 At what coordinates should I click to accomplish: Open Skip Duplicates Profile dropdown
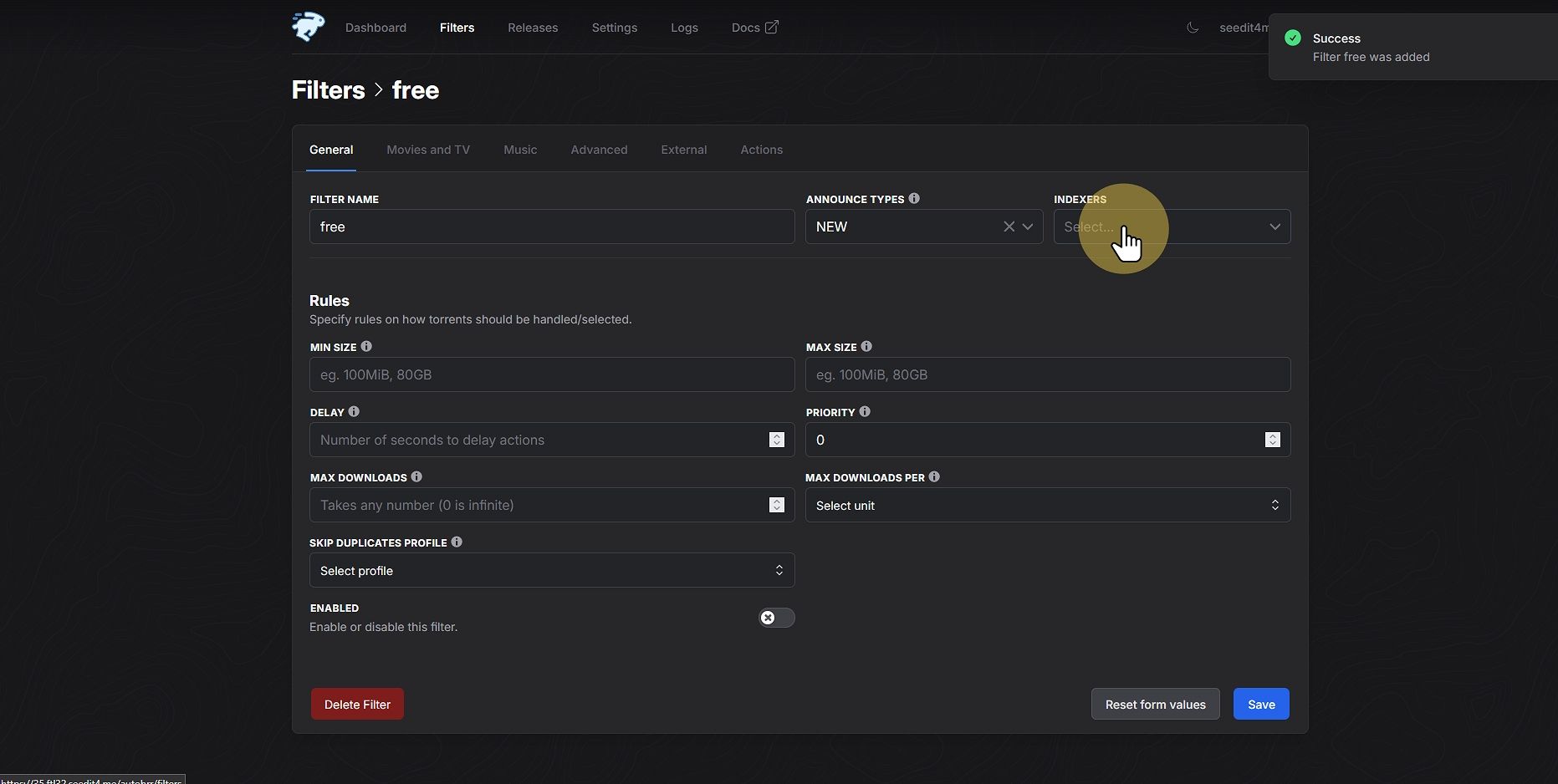click(552, 571)
